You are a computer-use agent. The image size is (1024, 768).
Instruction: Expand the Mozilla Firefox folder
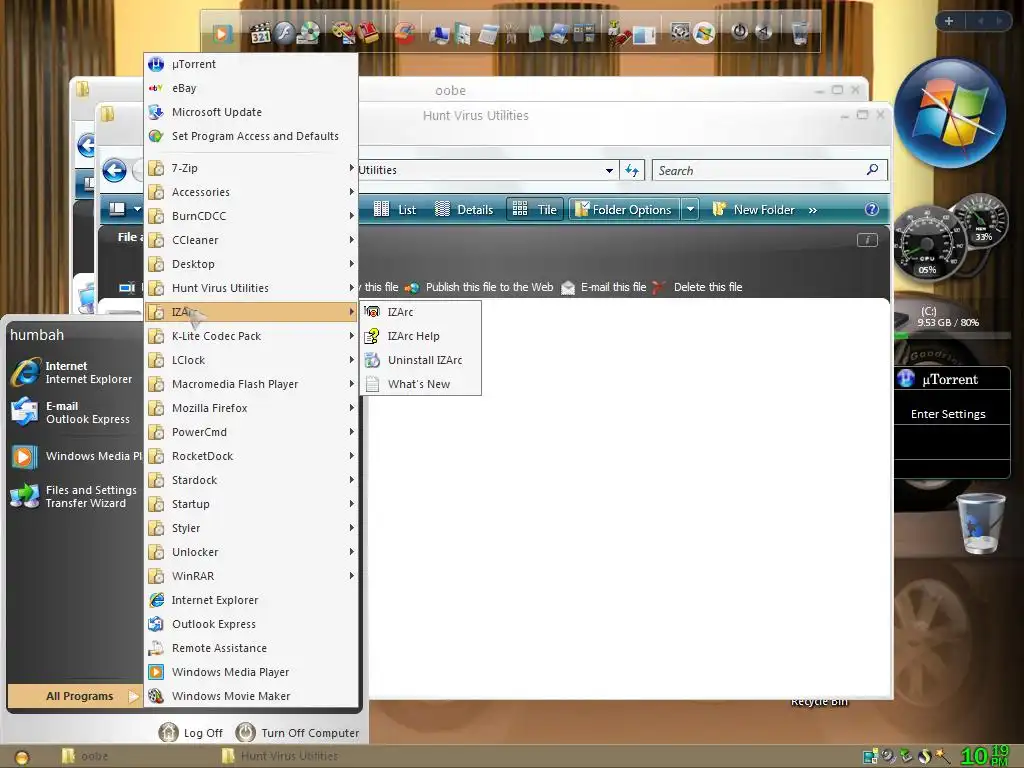pyautogui.click(x=251, y=408)
